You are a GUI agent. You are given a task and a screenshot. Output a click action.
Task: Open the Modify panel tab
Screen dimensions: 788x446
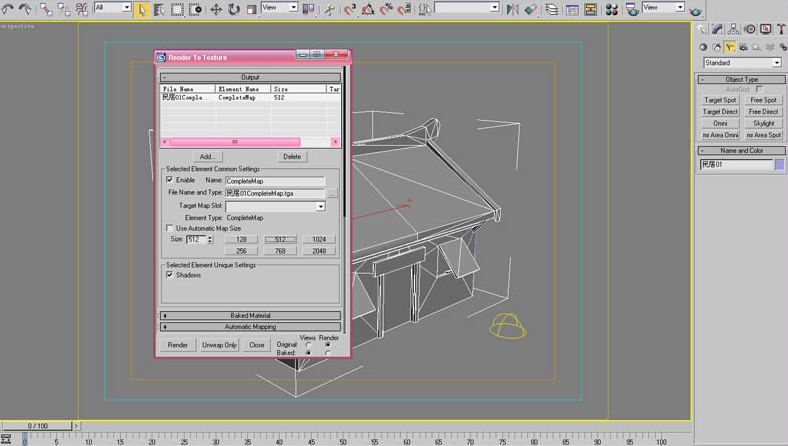pyautogui.click(x=718, y=29)
